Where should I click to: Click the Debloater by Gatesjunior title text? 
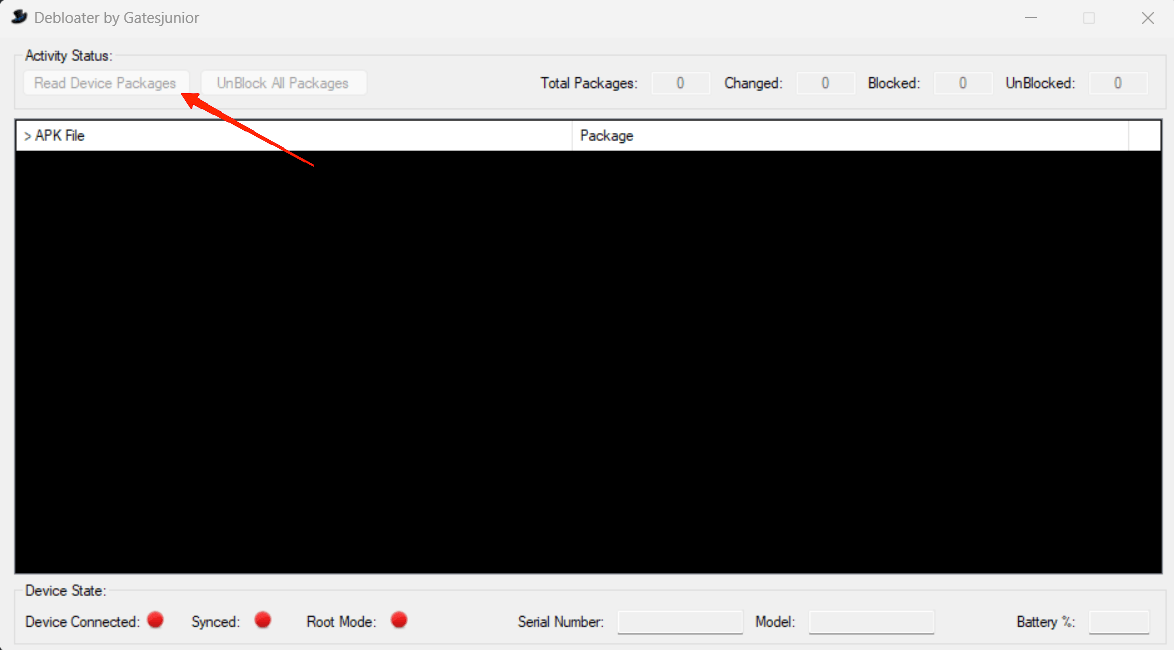(x=117, y=18)
